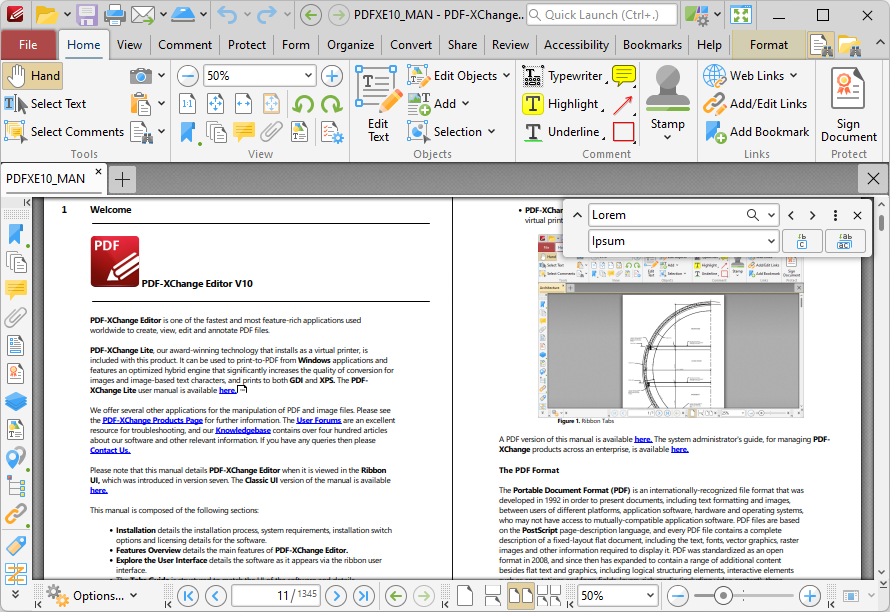Image resolution: width=890 pixels, height=612 pixels.
Task: Open Attachments paperclip pane in sidebar
Action: (15, 317)
